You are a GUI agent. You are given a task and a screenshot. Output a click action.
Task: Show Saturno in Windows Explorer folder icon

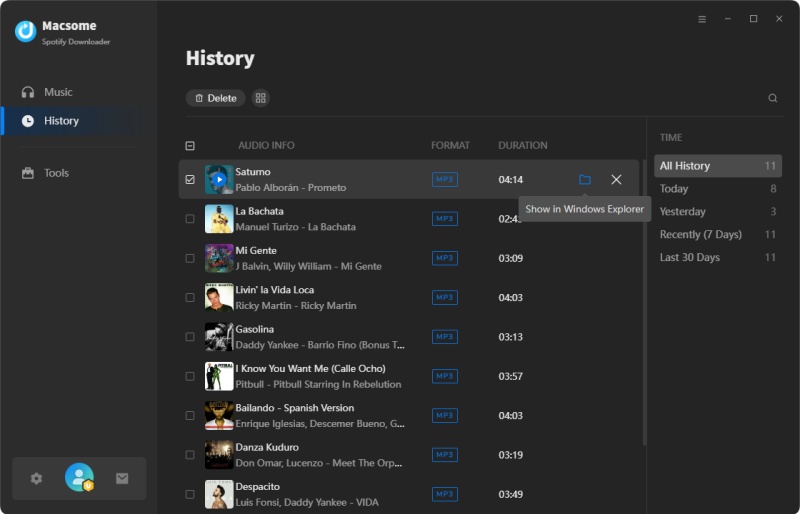585,180
